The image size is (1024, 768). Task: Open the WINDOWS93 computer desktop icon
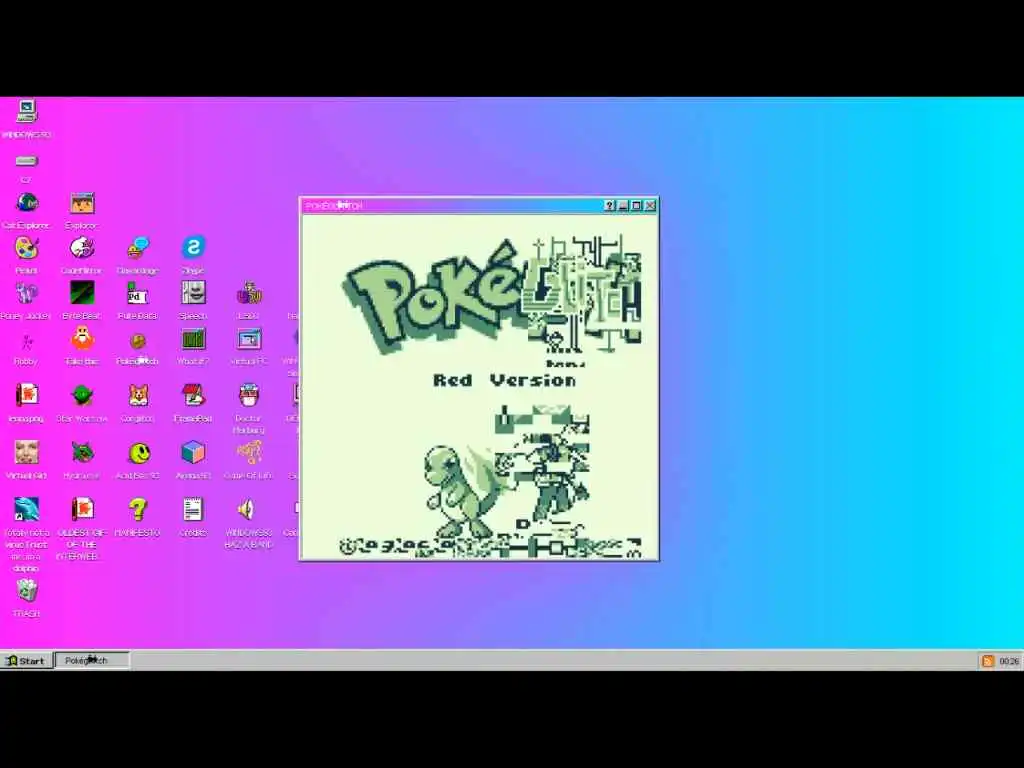point(26,112)
